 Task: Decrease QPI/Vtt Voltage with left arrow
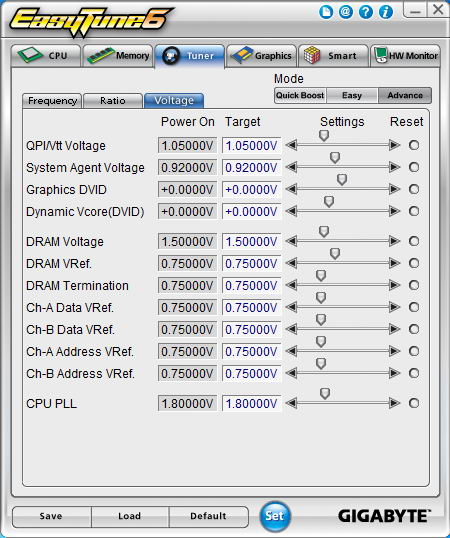tap(292, 145)
